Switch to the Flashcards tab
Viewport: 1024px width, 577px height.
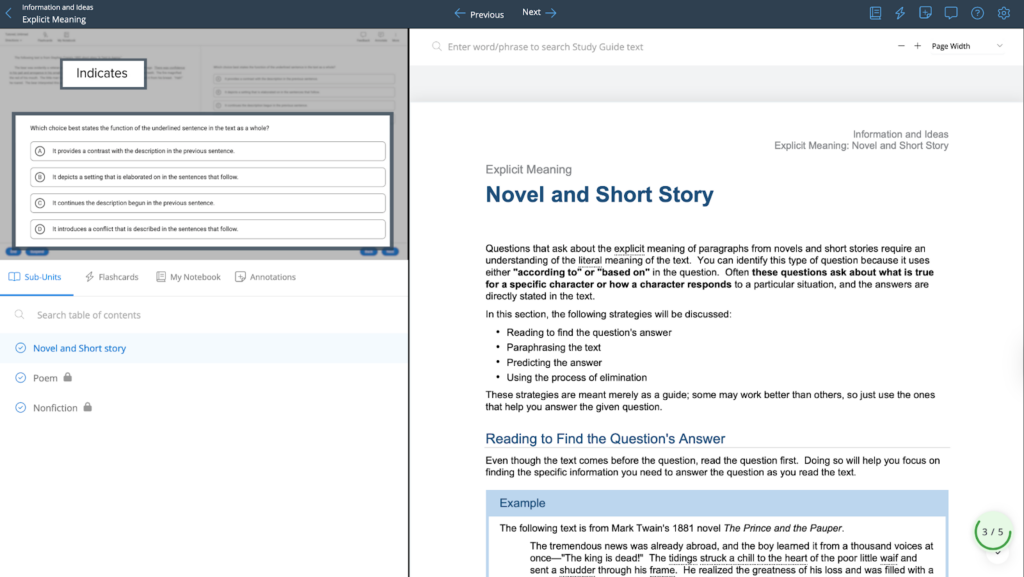coord(112,276)
